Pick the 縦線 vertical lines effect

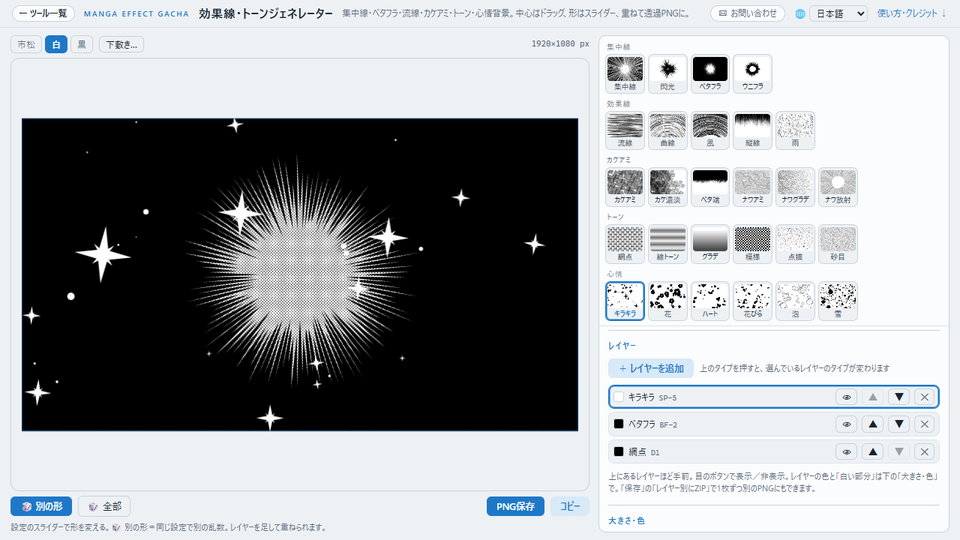tap(752, 130)
